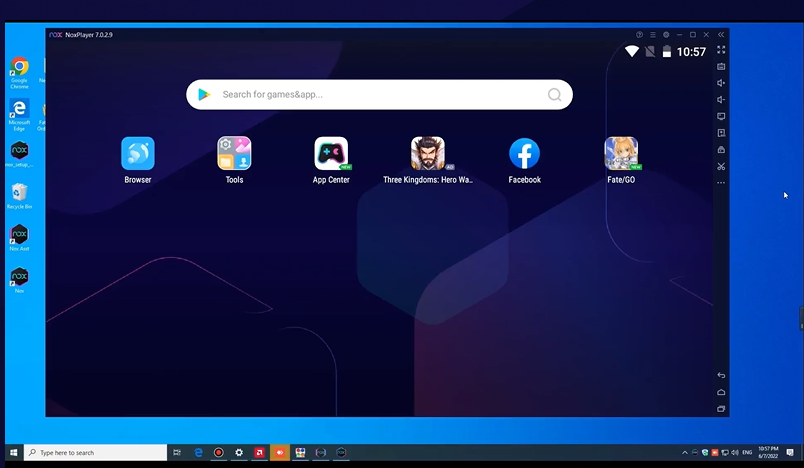
Task: Click the speaker volume tray icon
Action: click(x=735, y=453)
